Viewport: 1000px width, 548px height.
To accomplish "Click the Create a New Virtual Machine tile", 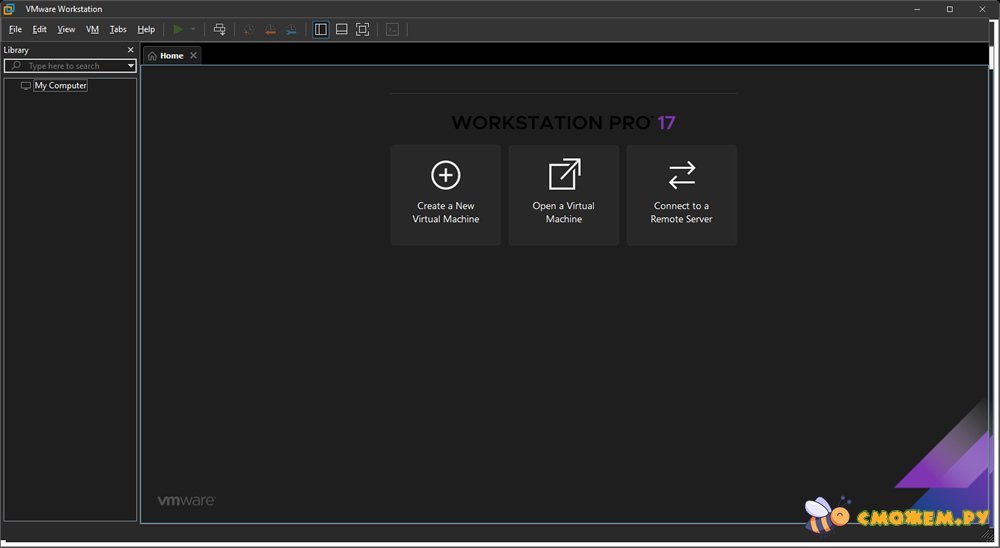I will click(445, 195).
